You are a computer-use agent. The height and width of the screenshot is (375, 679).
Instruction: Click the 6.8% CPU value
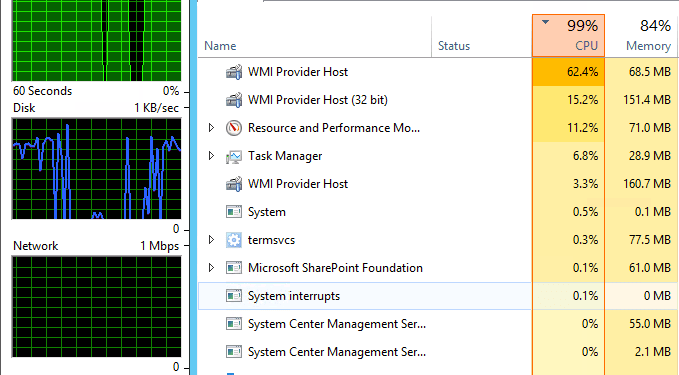pos(585,156)
